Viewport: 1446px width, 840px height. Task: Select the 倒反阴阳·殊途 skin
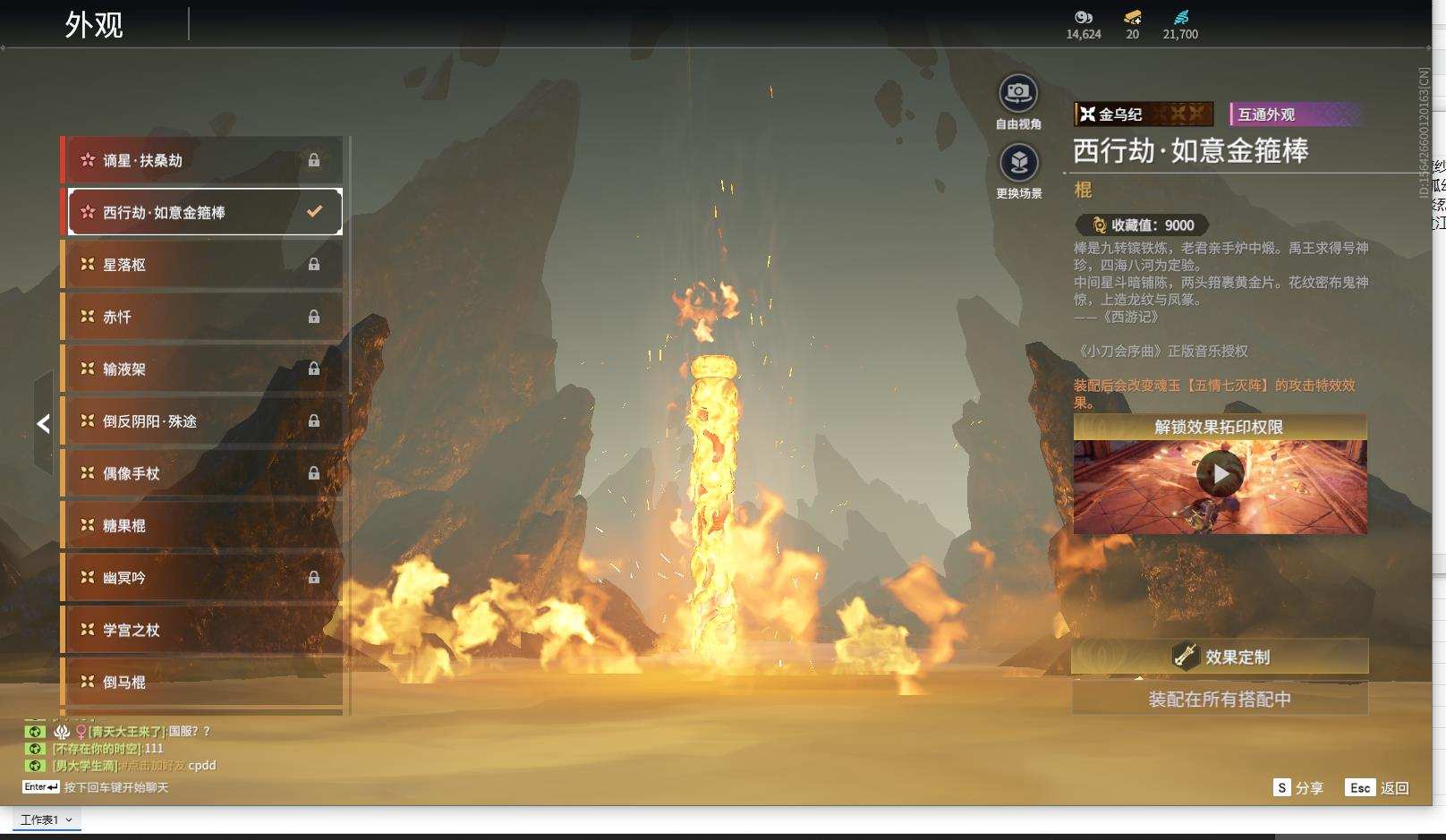click(x=202, y=420)
